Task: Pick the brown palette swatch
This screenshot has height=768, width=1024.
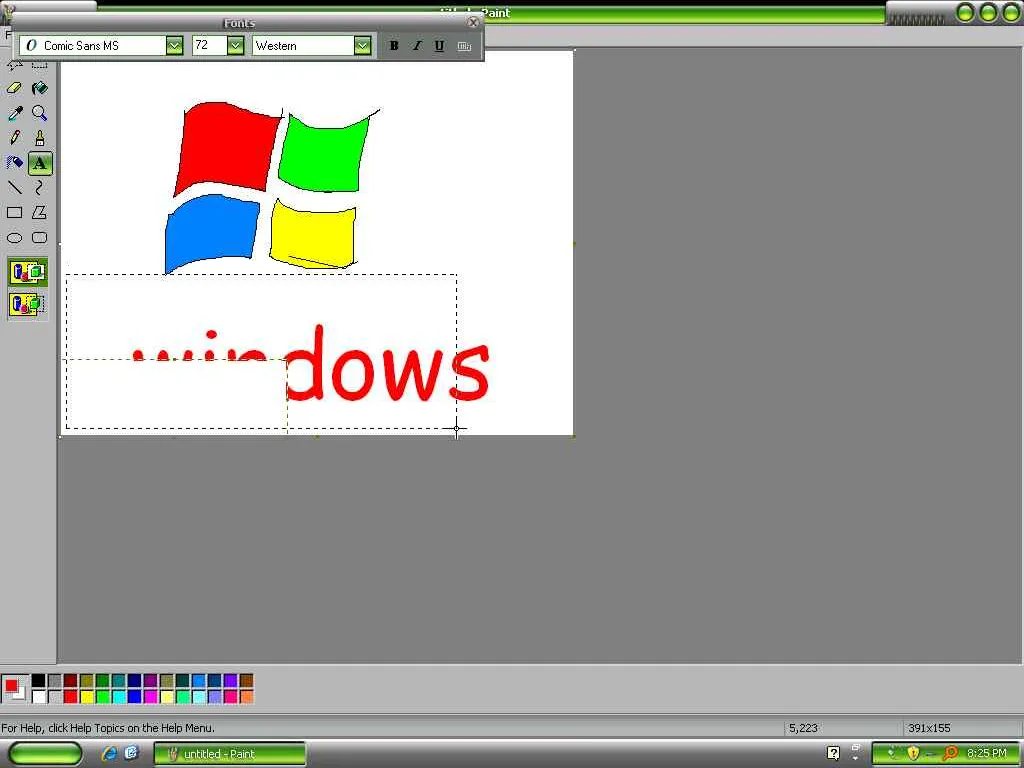Action: coord(246,681)
